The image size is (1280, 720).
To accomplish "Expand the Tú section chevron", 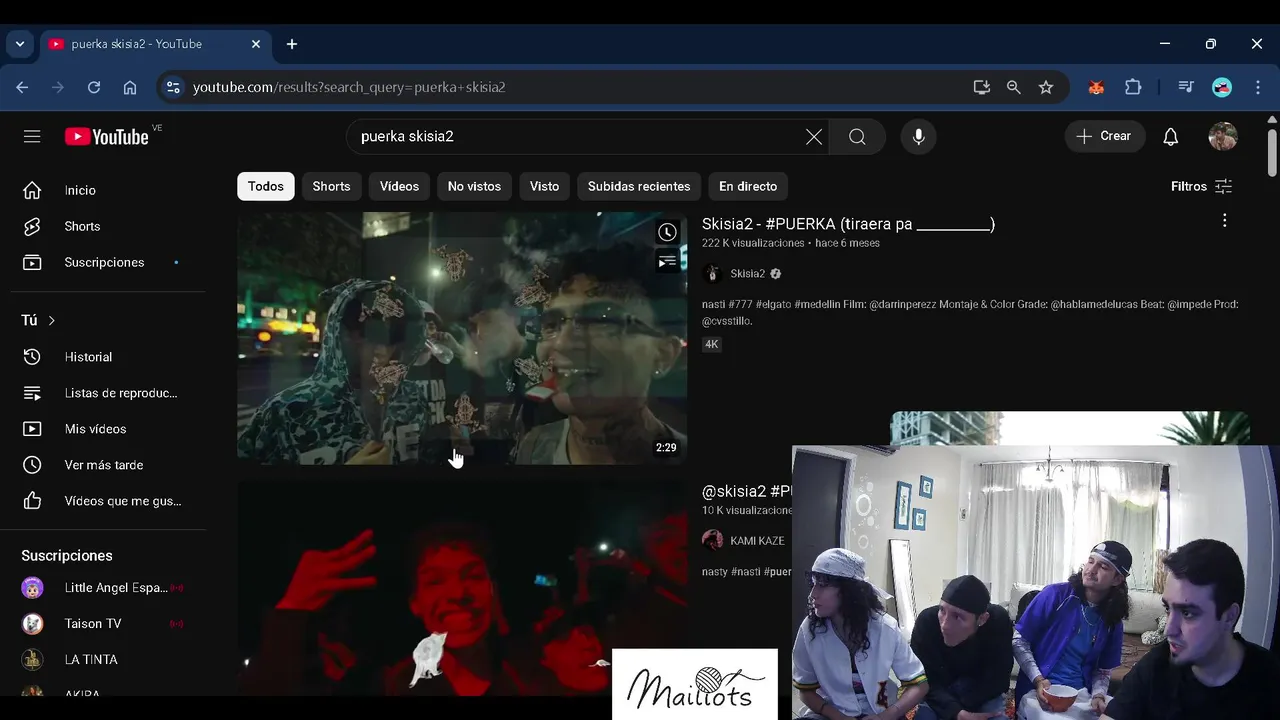I will click(51, 320).
